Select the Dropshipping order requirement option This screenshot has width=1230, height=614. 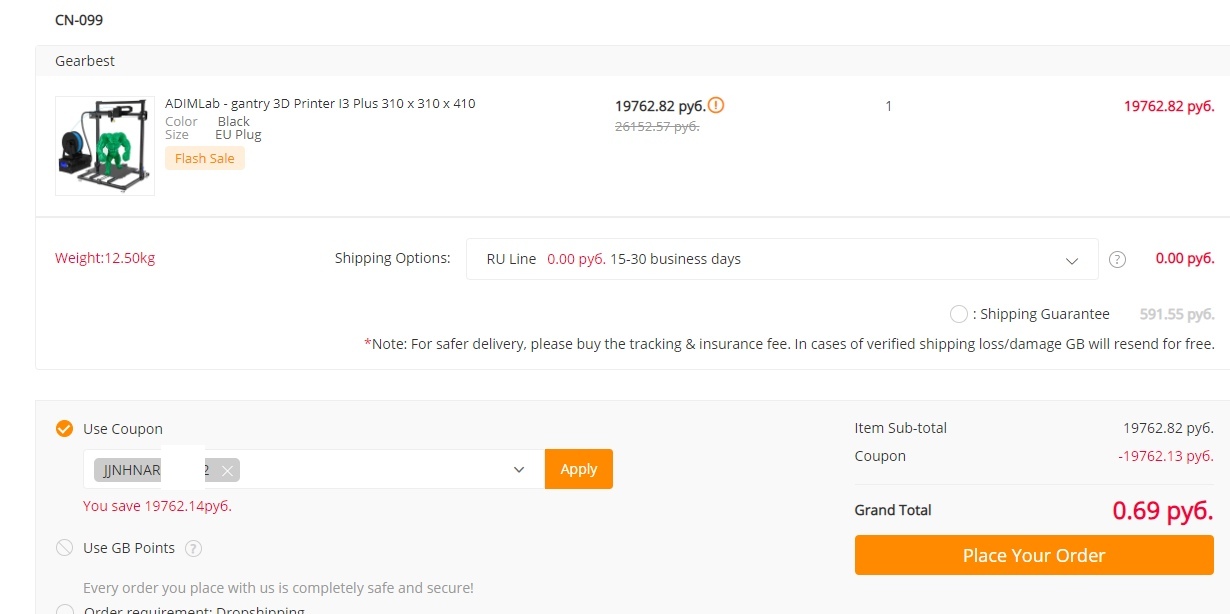pyautogui.click(x=65, y=610)
